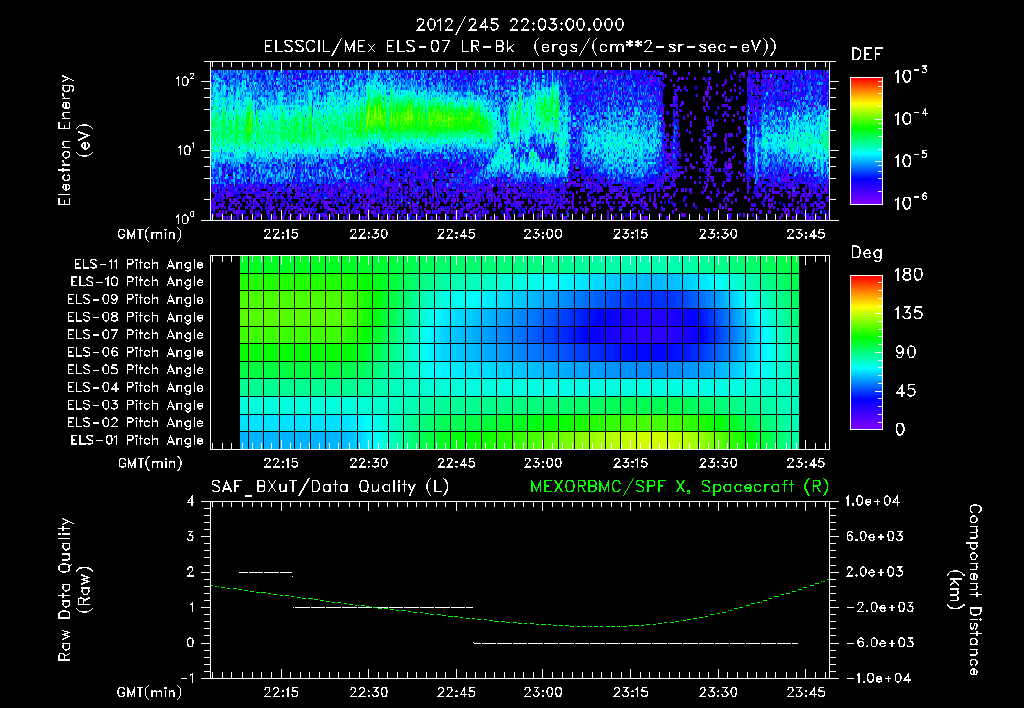Click the 10^-6 tick on the DEF scale

point(910,202)
